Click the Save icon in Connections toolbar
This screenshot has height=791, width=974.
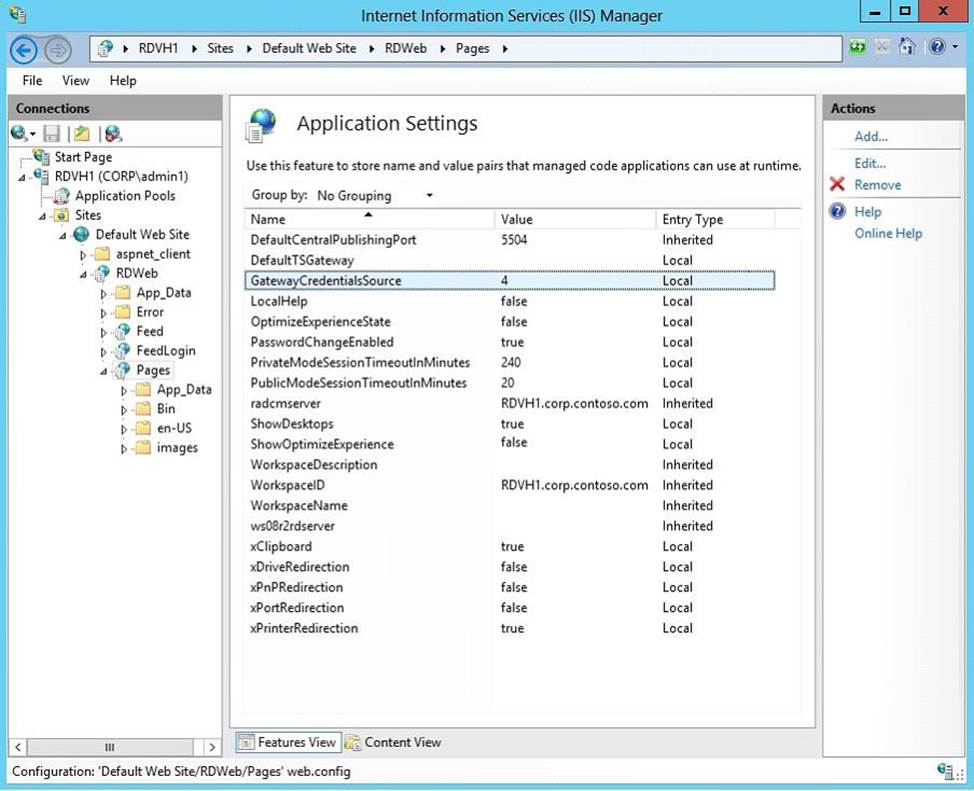(x=51, y=133)
